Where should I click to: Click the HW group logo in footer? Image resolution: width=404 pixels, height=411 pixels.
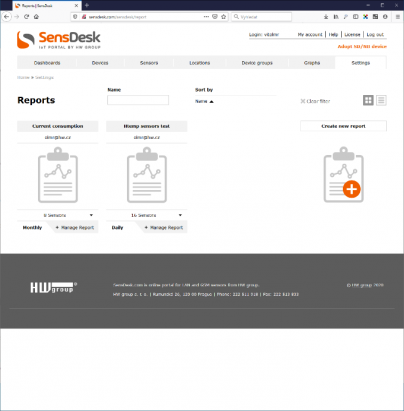[53, 287]
